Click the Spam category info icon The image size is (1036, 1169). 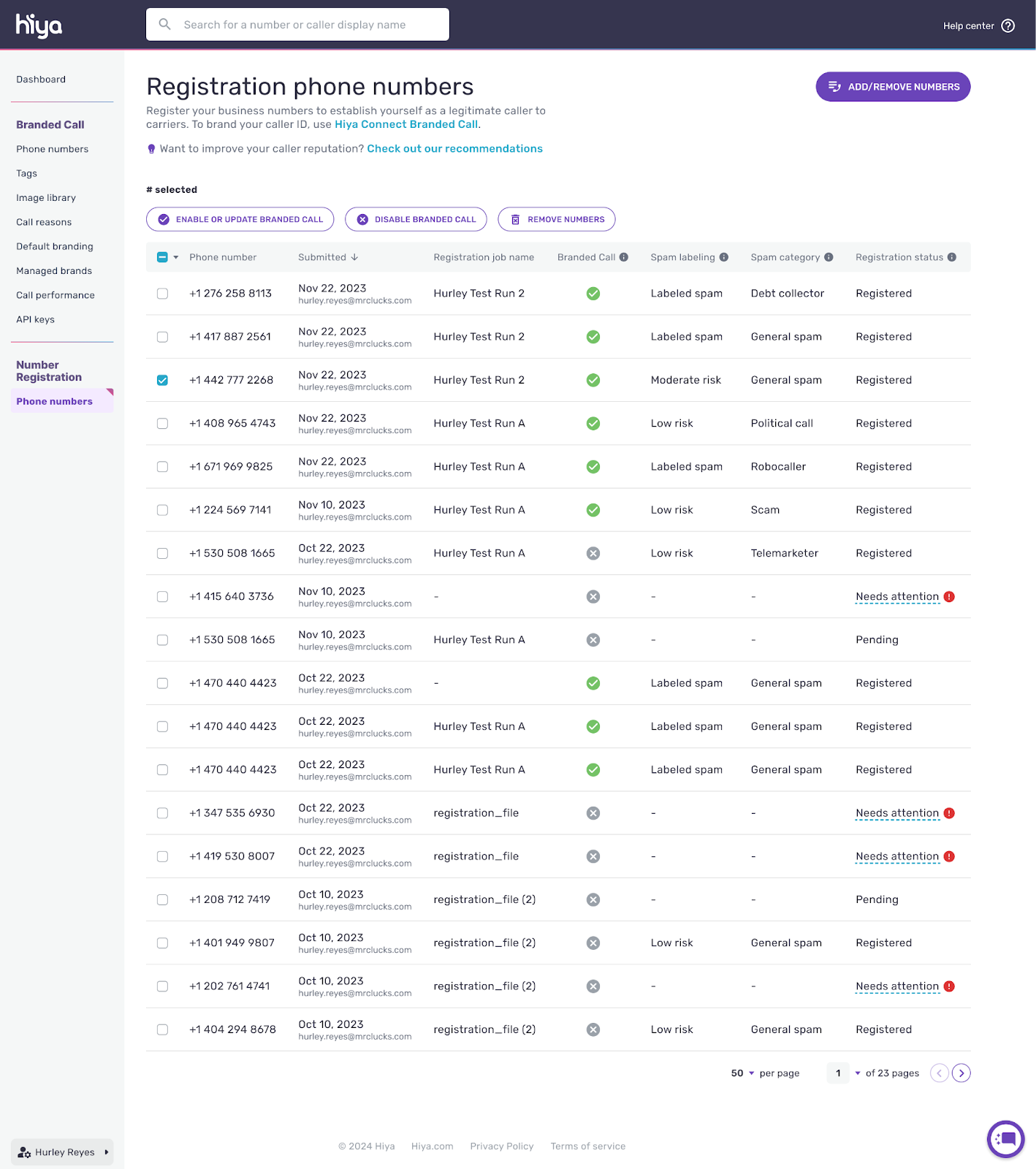coord(829,257)
